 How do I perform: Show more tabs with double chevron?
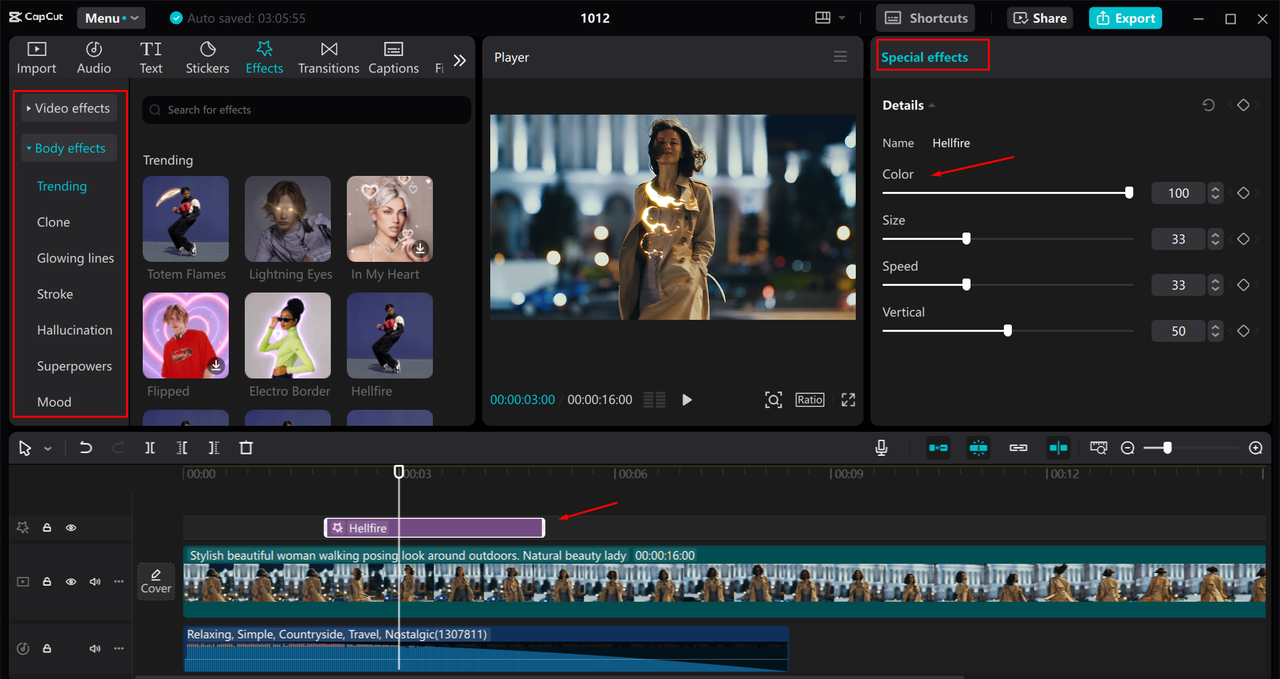click(459, 60)
